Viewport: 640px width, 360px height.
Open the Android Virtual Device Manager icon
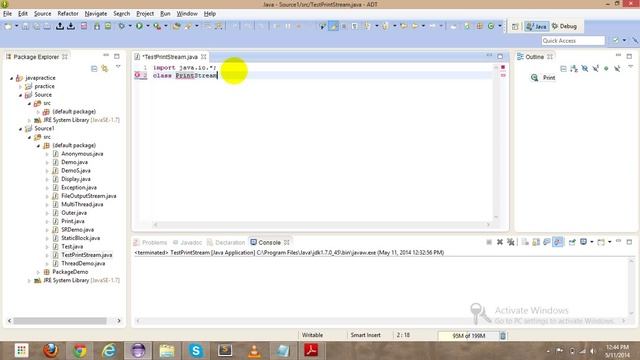[x=108, y=26]
